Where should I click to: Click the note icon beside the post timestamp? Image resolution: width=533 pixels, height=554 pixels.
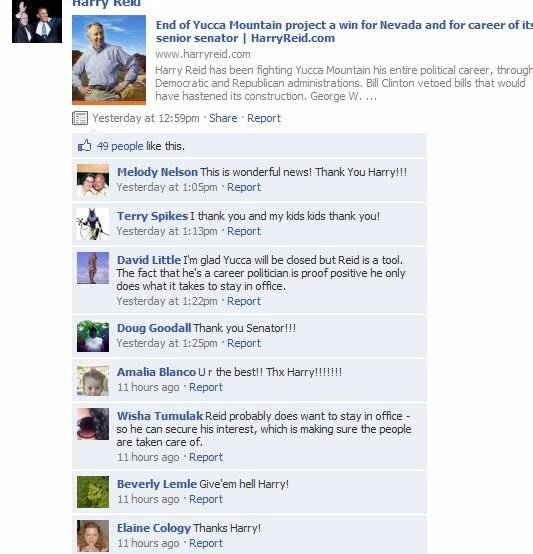coord(80,118)
